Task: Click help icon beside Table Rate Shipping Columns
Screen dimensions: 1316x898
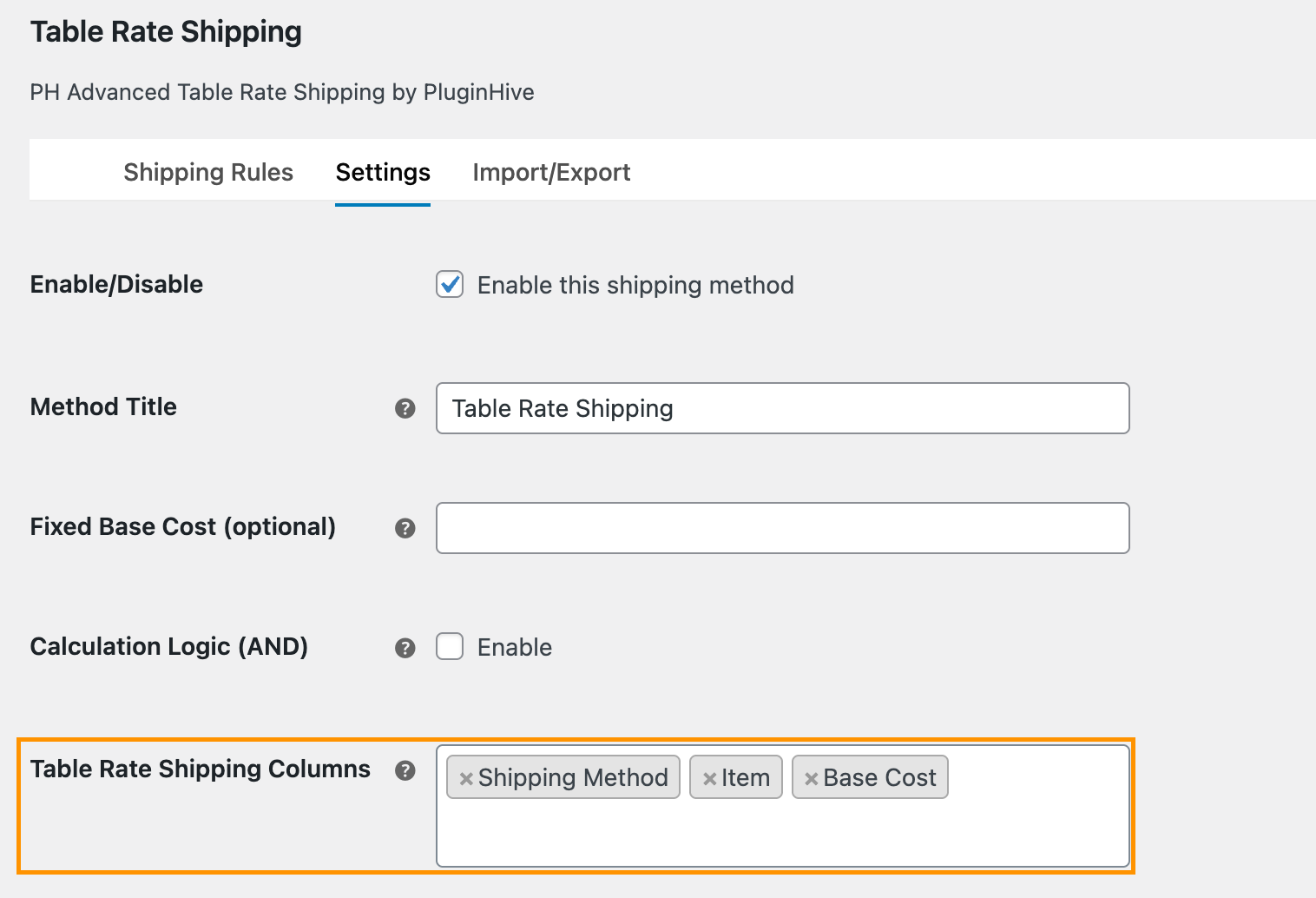Action: [x=405, y=770]
